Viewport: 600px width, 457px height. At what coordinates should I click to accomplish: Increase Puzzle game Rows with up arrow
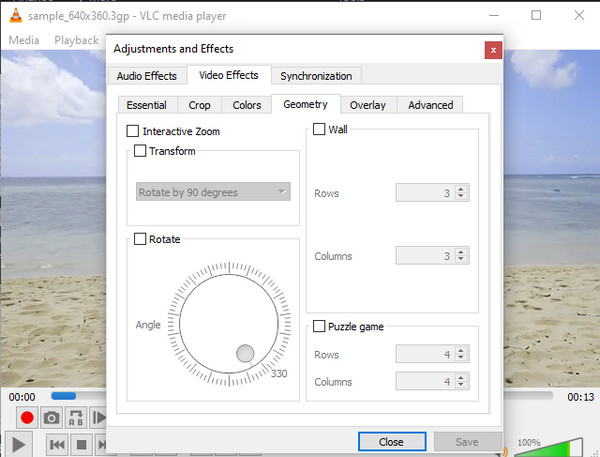click(461, 350)
